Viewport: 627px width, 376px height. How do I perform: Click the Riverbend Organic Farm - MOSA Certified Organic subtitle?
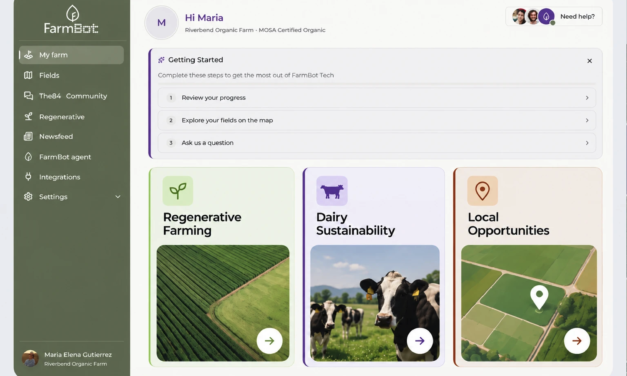click(255, 30)
